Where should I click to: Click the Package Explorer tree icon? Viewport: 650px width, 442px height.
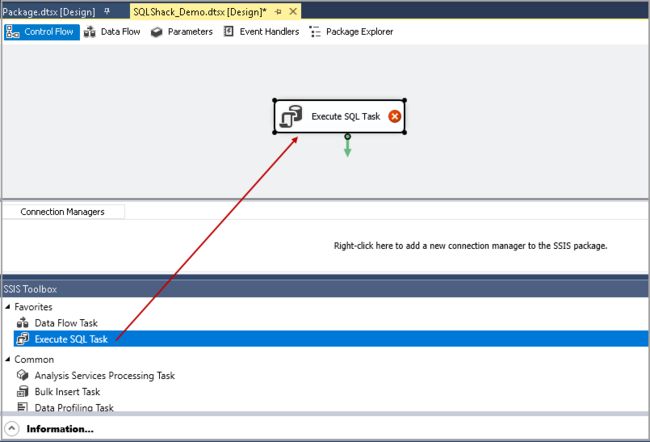315,32
